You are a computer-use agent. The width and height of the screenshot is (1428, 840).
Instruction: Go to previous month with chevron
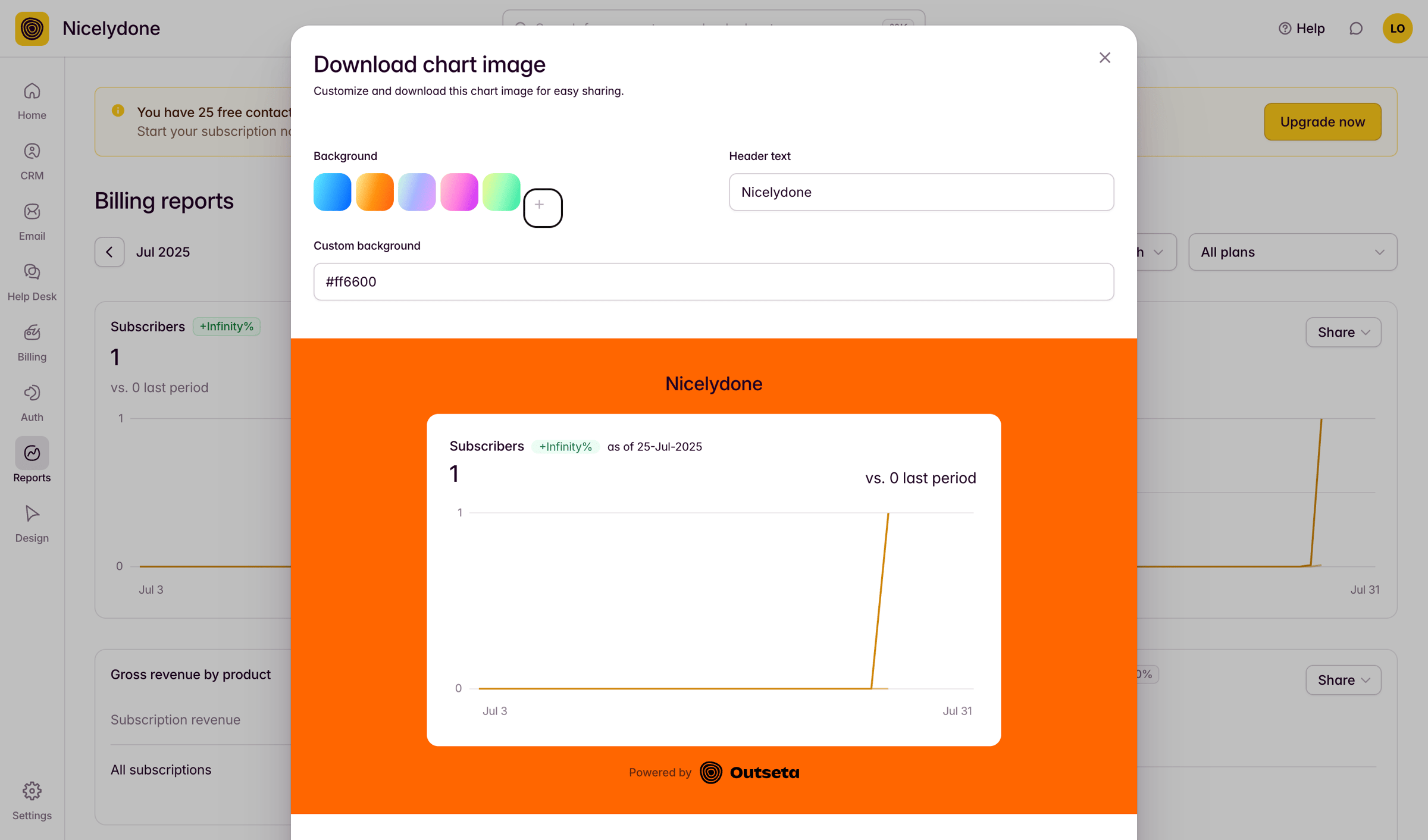(x=109, y=252)
